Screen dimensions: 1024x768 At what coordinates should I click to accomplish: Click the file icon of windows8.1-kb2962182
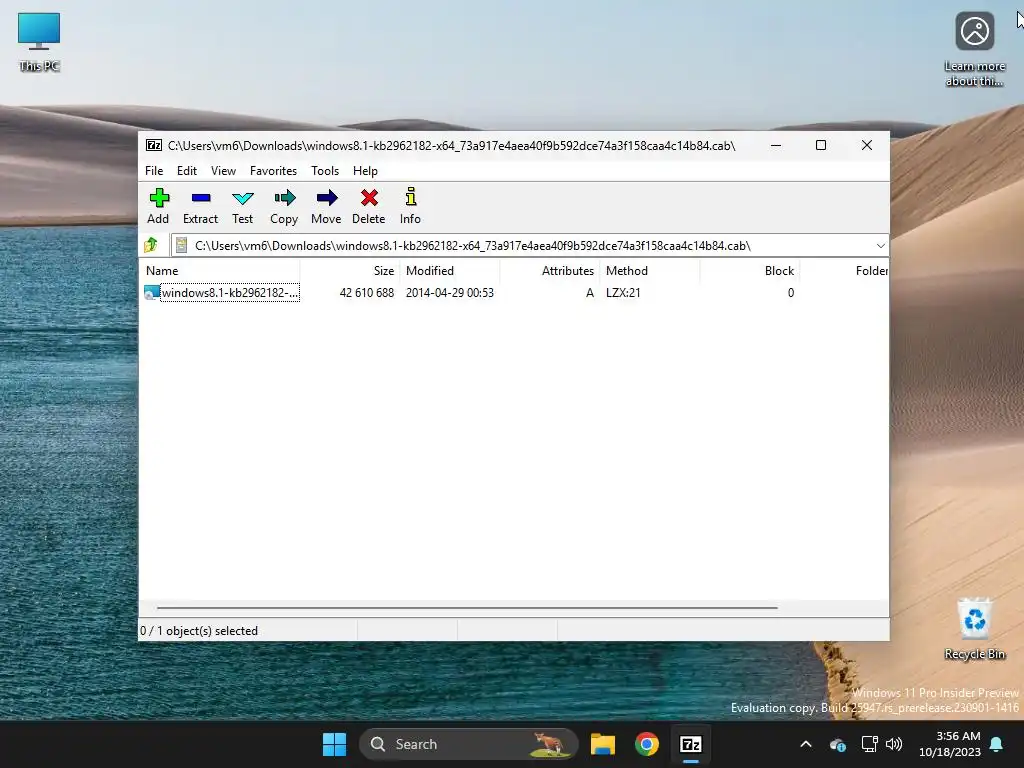[x=152, y=293]
